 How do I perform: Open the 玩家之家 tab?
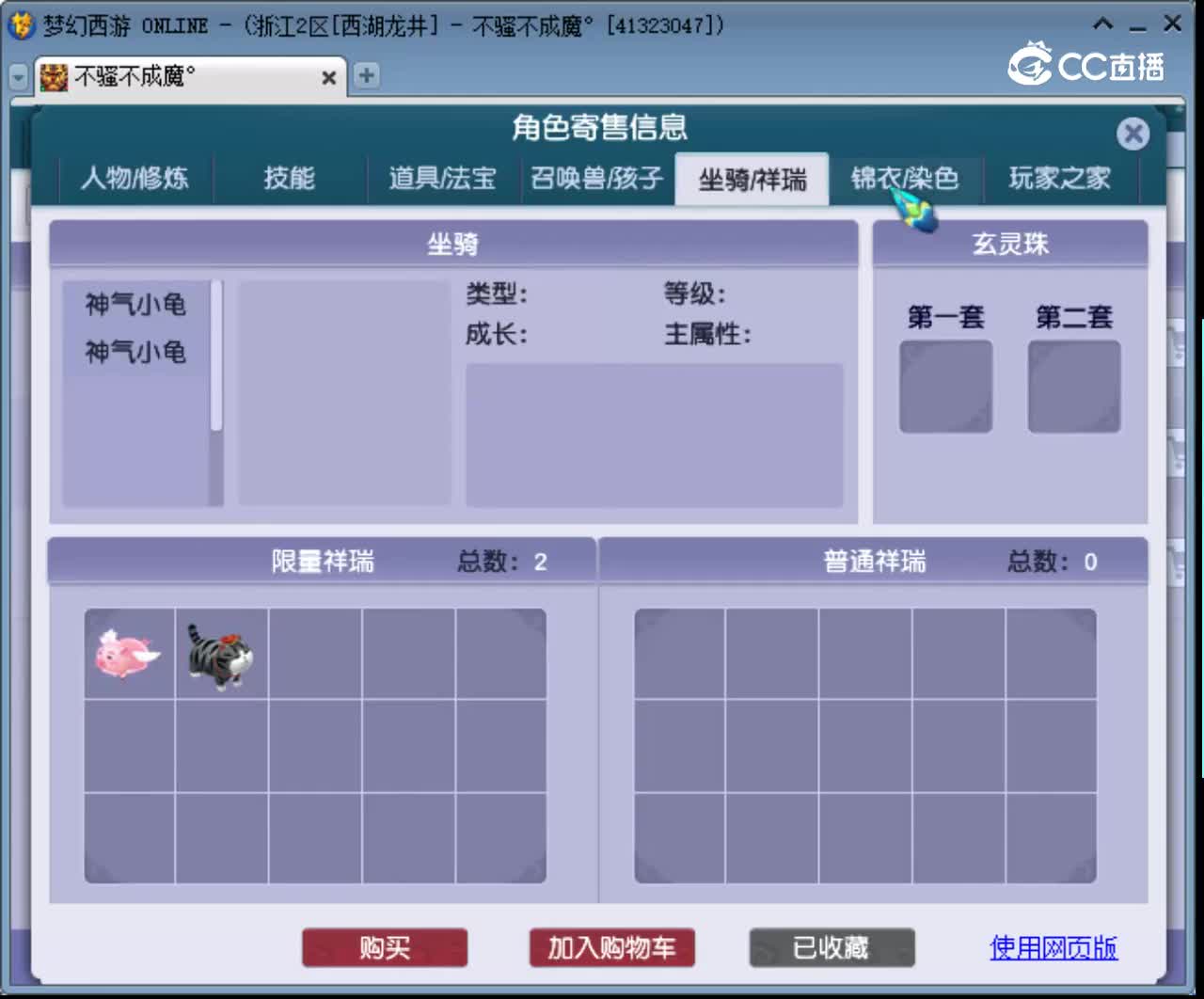pos(1059,178)
